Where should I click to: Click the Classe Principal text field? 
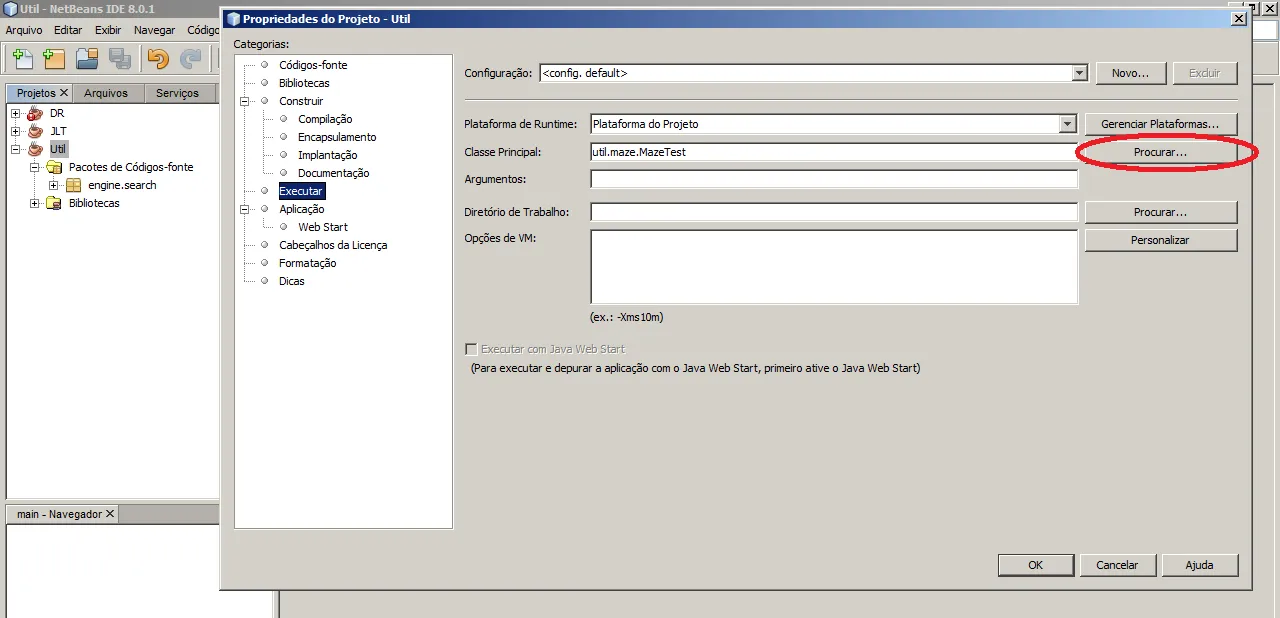pos(833,152)
